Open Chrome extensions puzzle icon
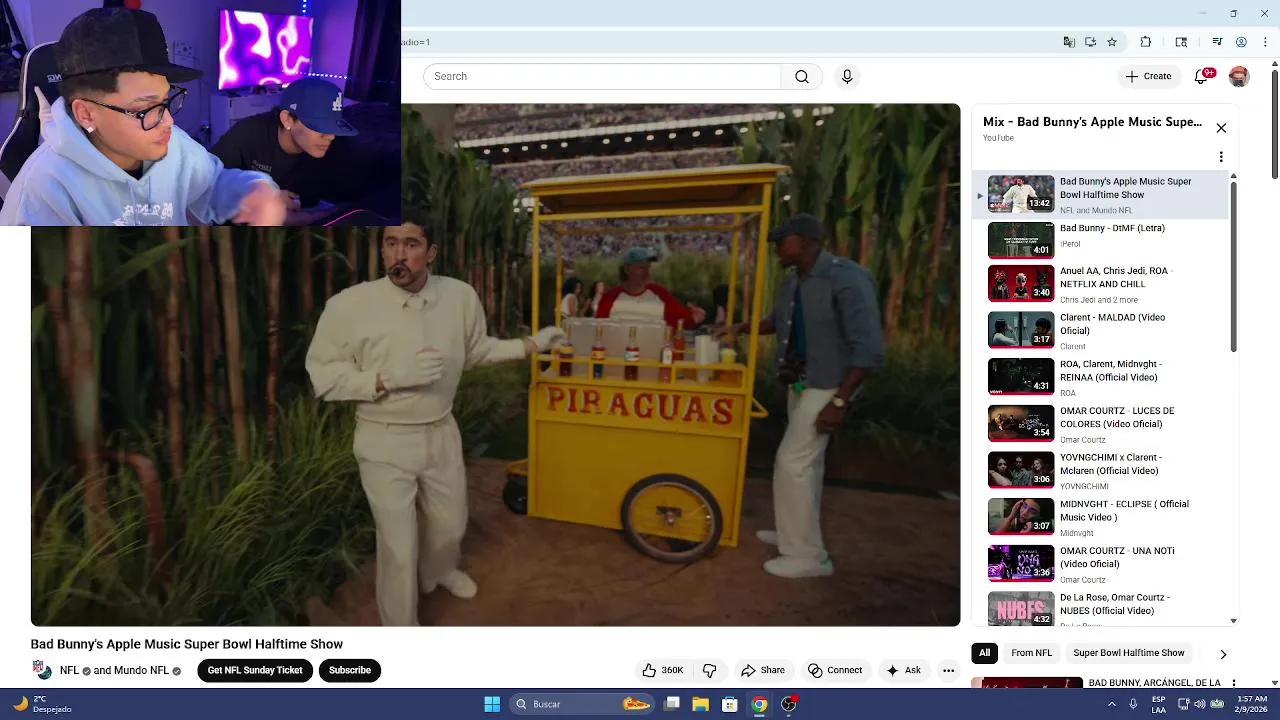 pyautogui.click(x=1146, y=42)
